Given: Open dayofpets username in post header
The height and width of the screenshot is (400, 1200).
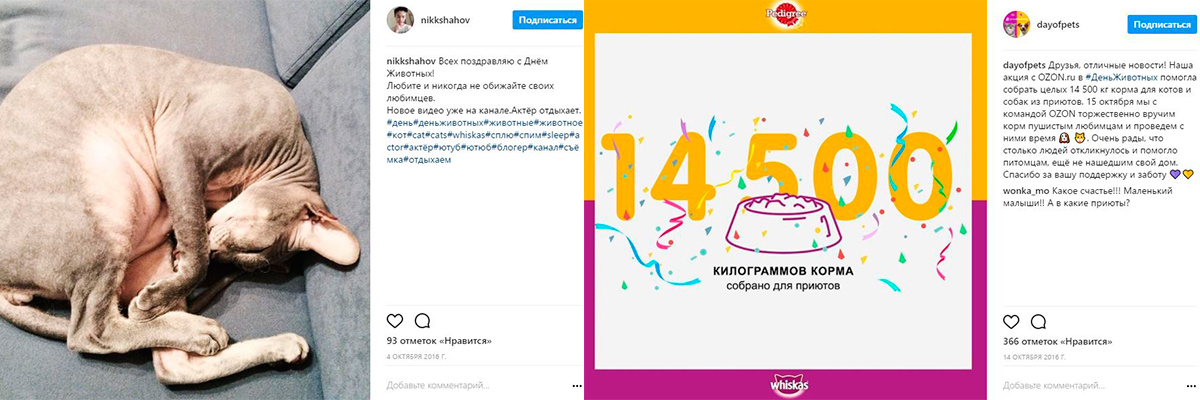Looking at the screenshot, I should [x=1063, y=24].
